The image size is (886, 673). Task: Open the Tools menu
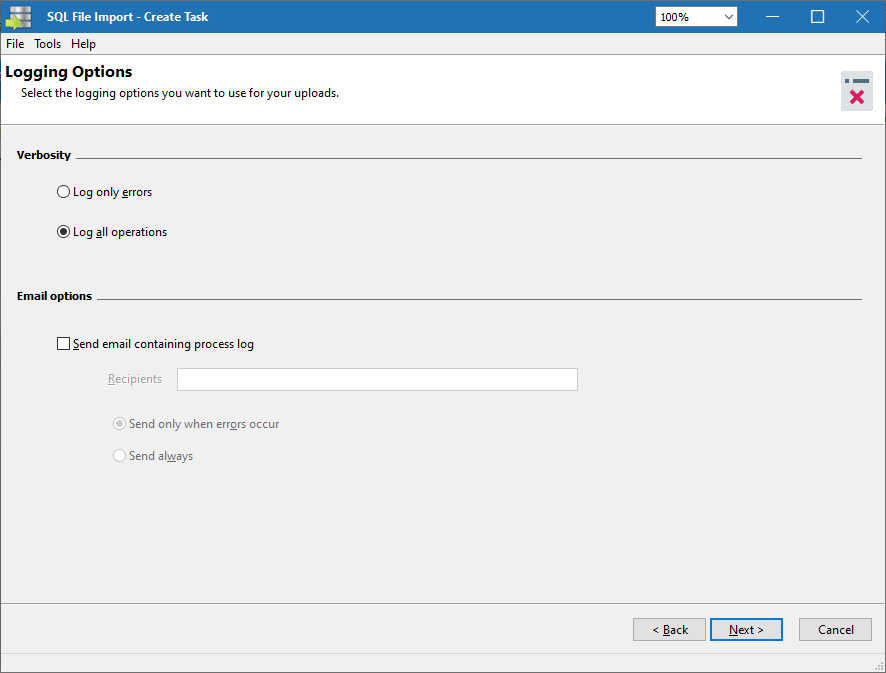(x=47, y=44)
